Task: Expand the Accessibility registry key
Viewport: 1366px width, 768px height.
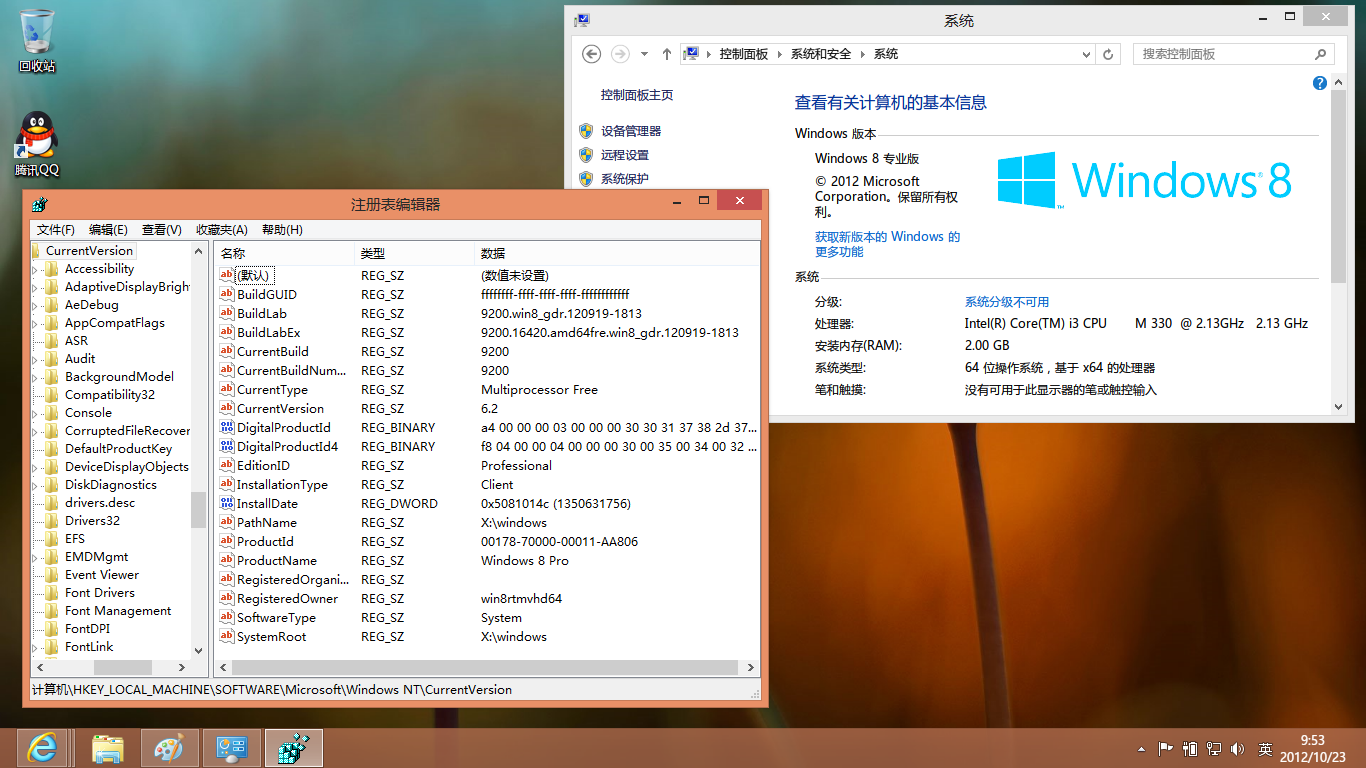Action: tap(36, 269)
